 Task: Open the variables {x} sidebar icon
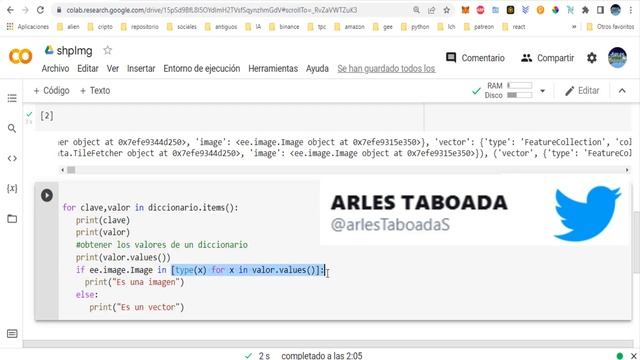[x=12, y=189]
